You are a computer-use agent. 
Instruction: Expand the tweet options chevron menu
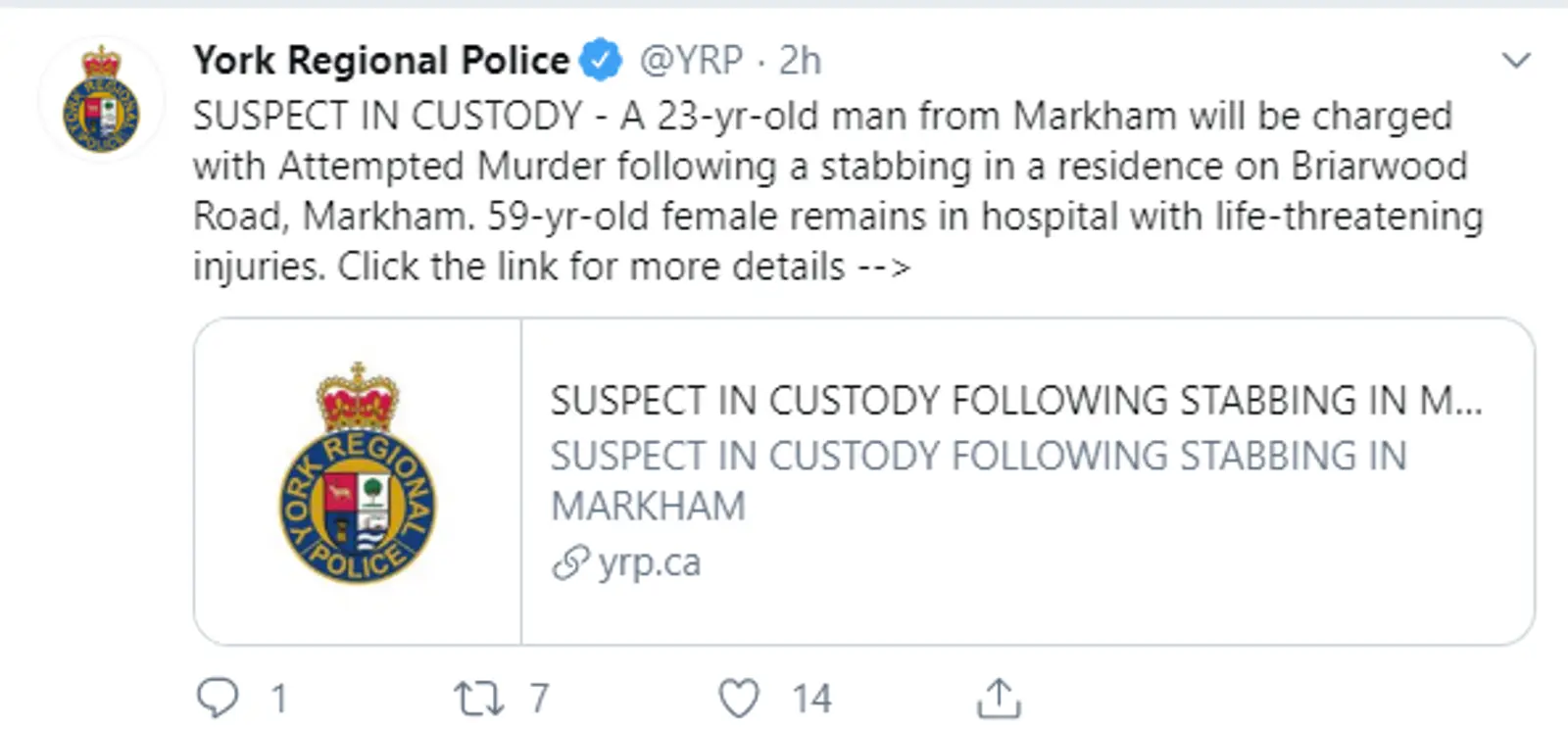(x=1516, y=61)
